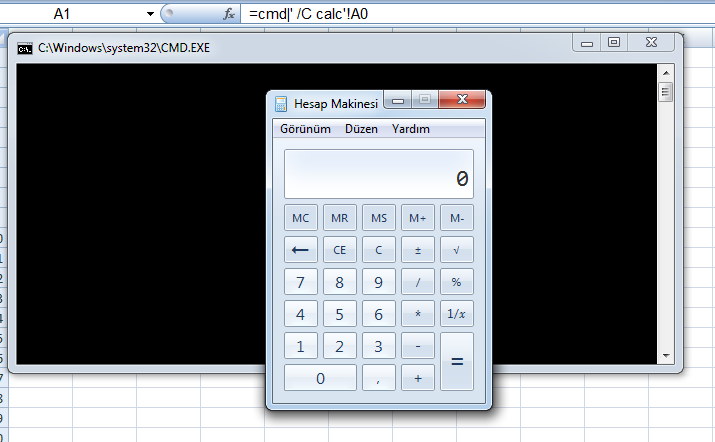Click the Hesap Makinesi title bar icon

pos(281,104)
